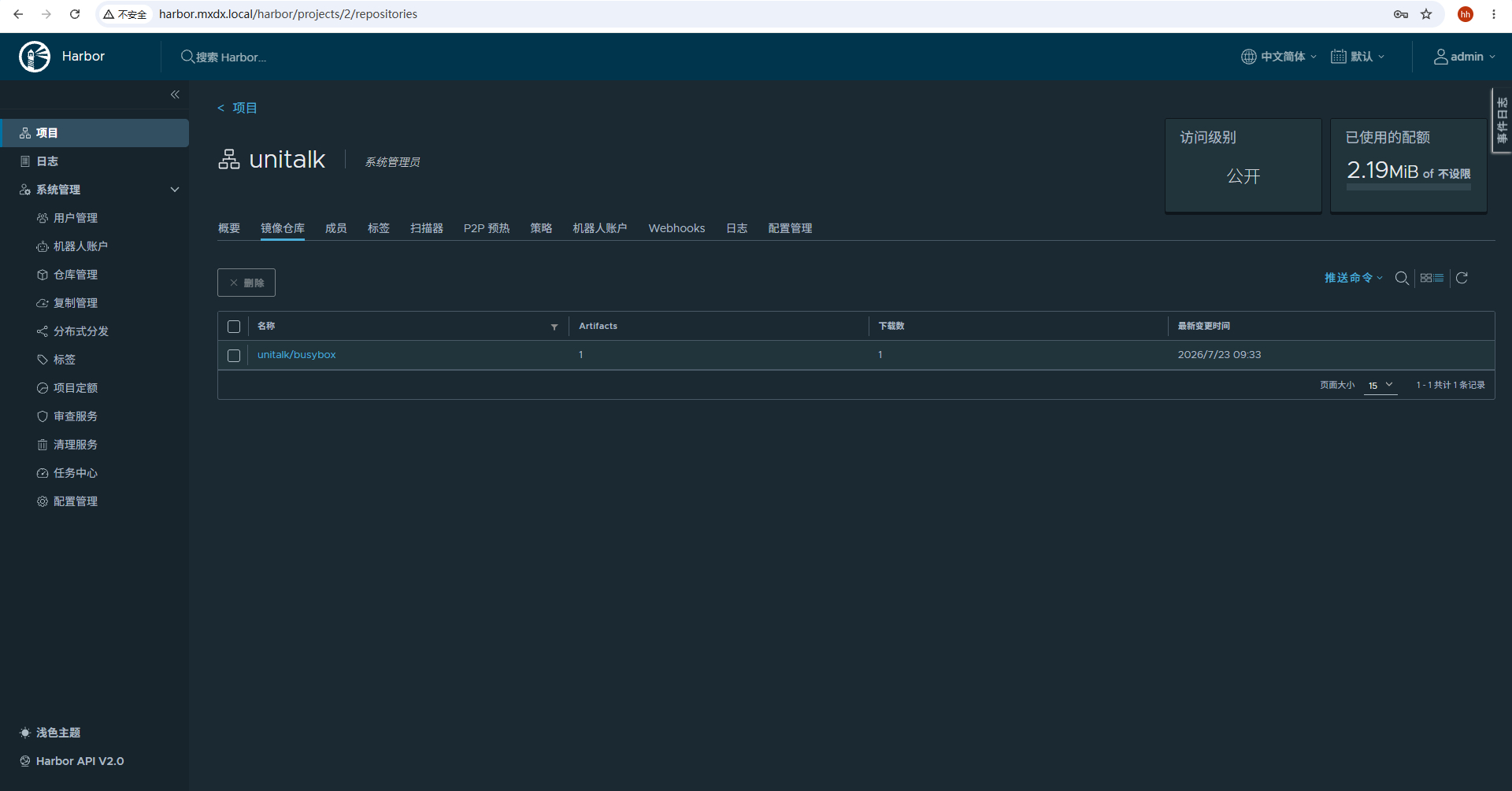This screenshot has width=1512, height=791.
Task: Switch to 浅色主题 light theme
Action: (50, 733)
